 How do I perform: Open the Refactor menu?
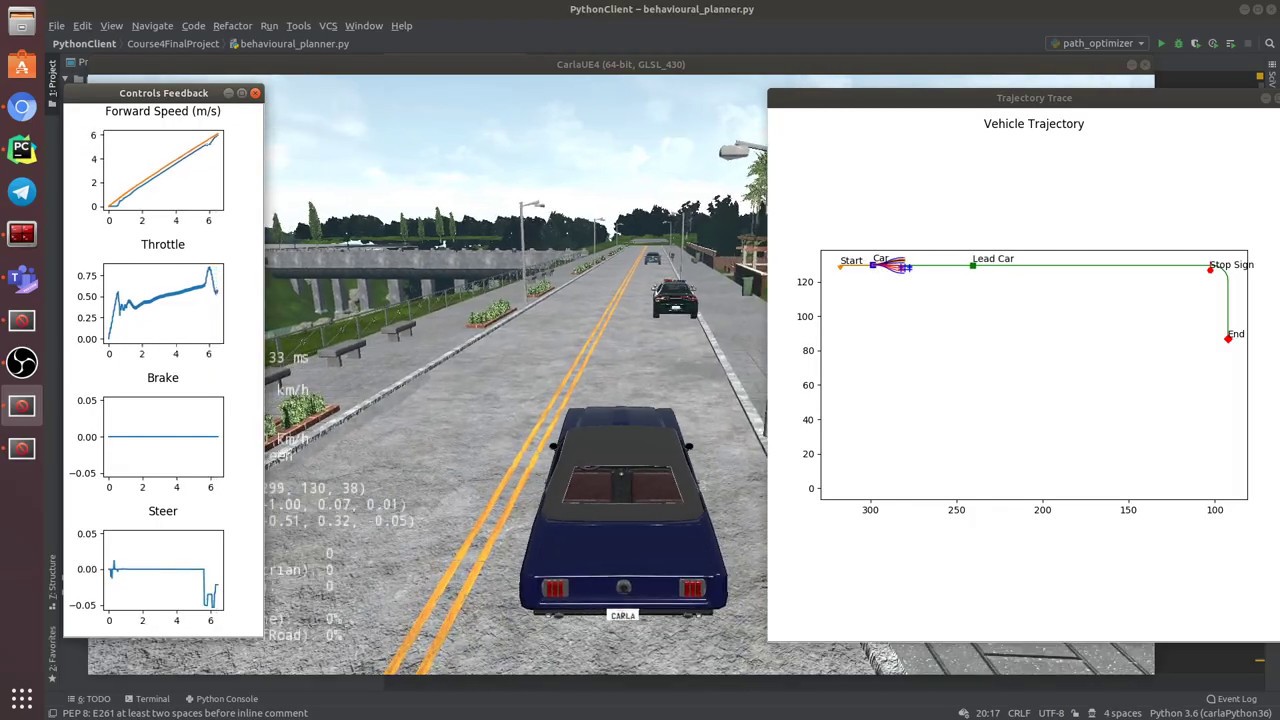(232, 26)
